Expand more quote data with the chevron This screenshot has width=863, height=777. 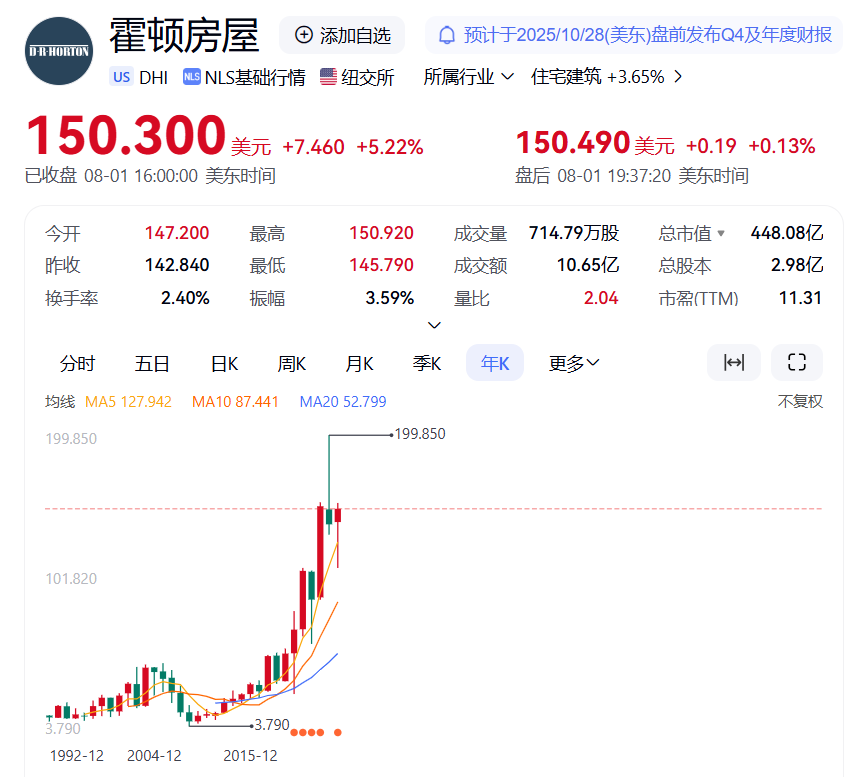[x=434, y=325]
